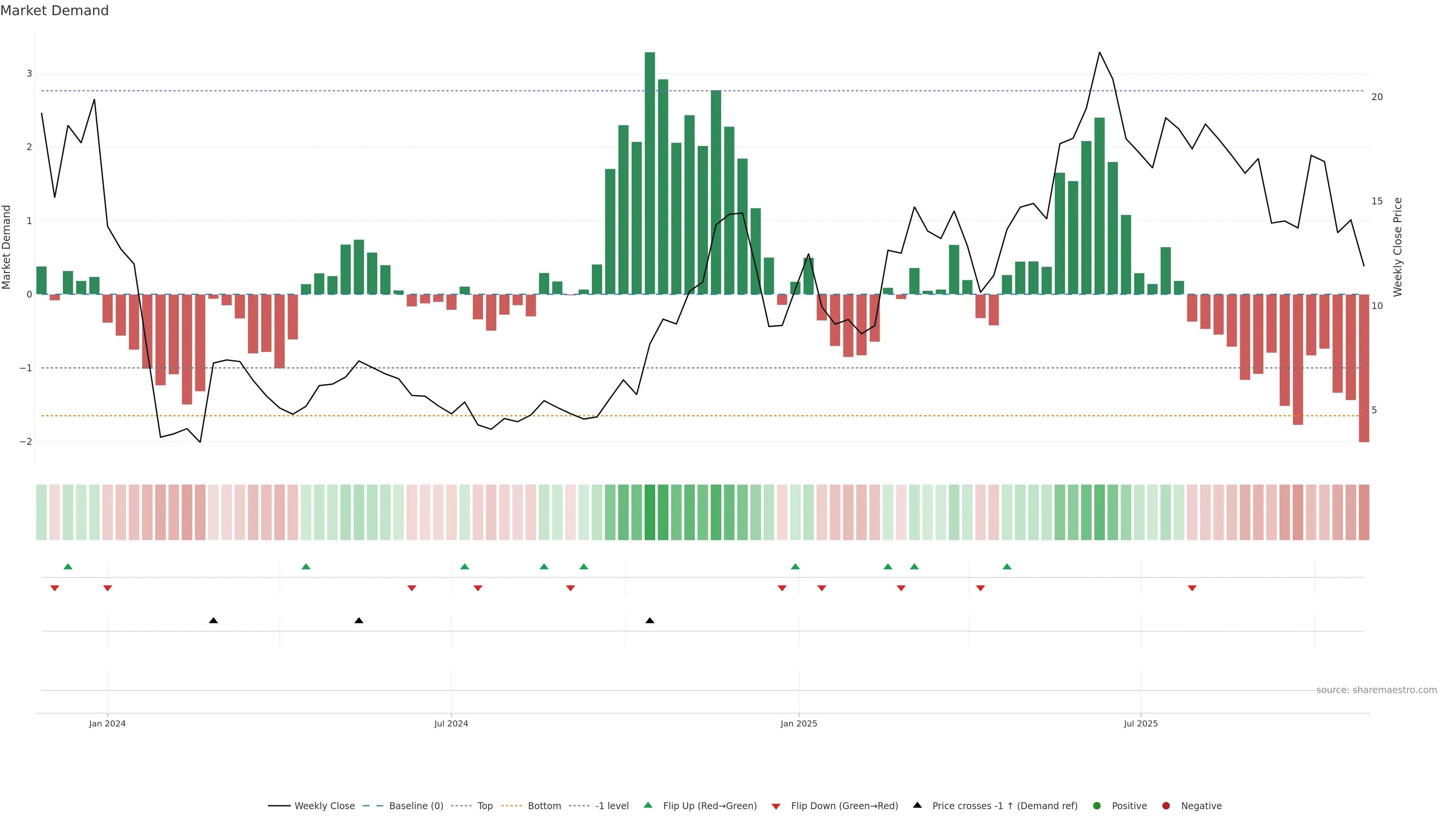Click the Weekly Close Price axis title
This screenshot has width=1456, height=819.
tap(1398, 247)
